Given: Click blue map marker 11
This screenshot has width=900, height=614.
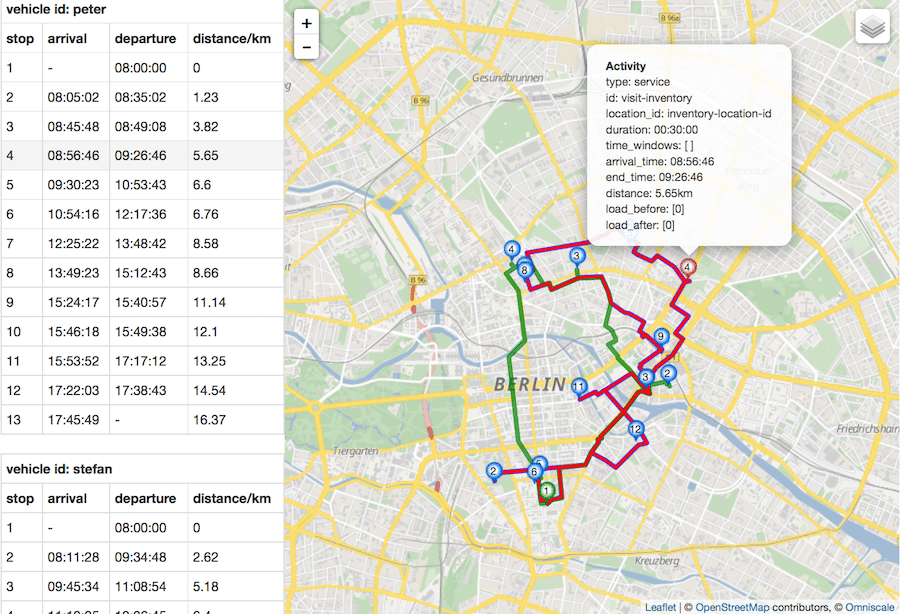Looking at the screenshot, I should 579,386.
